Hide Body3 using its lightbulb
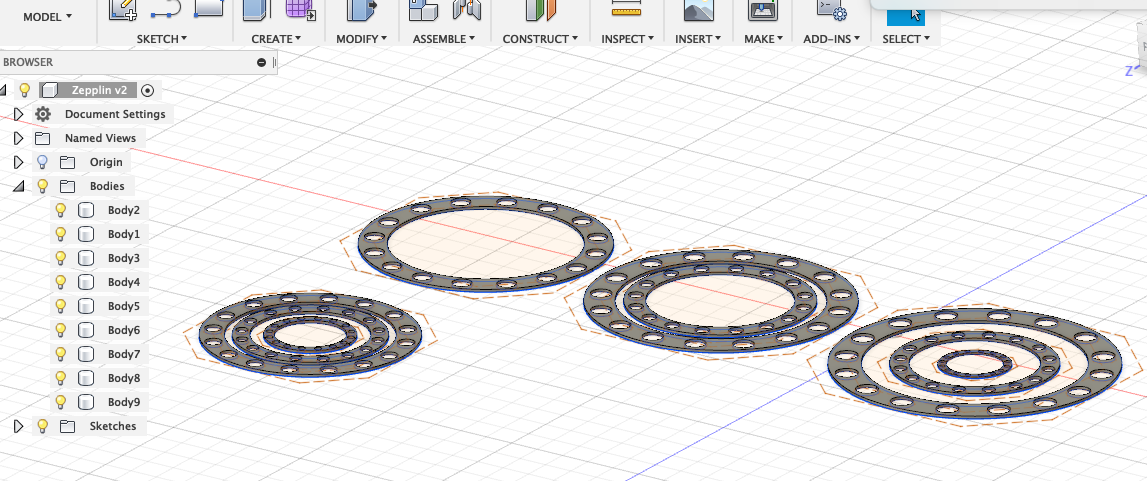The height and width of the screenshot is (481, 1147). pos(61,258)
